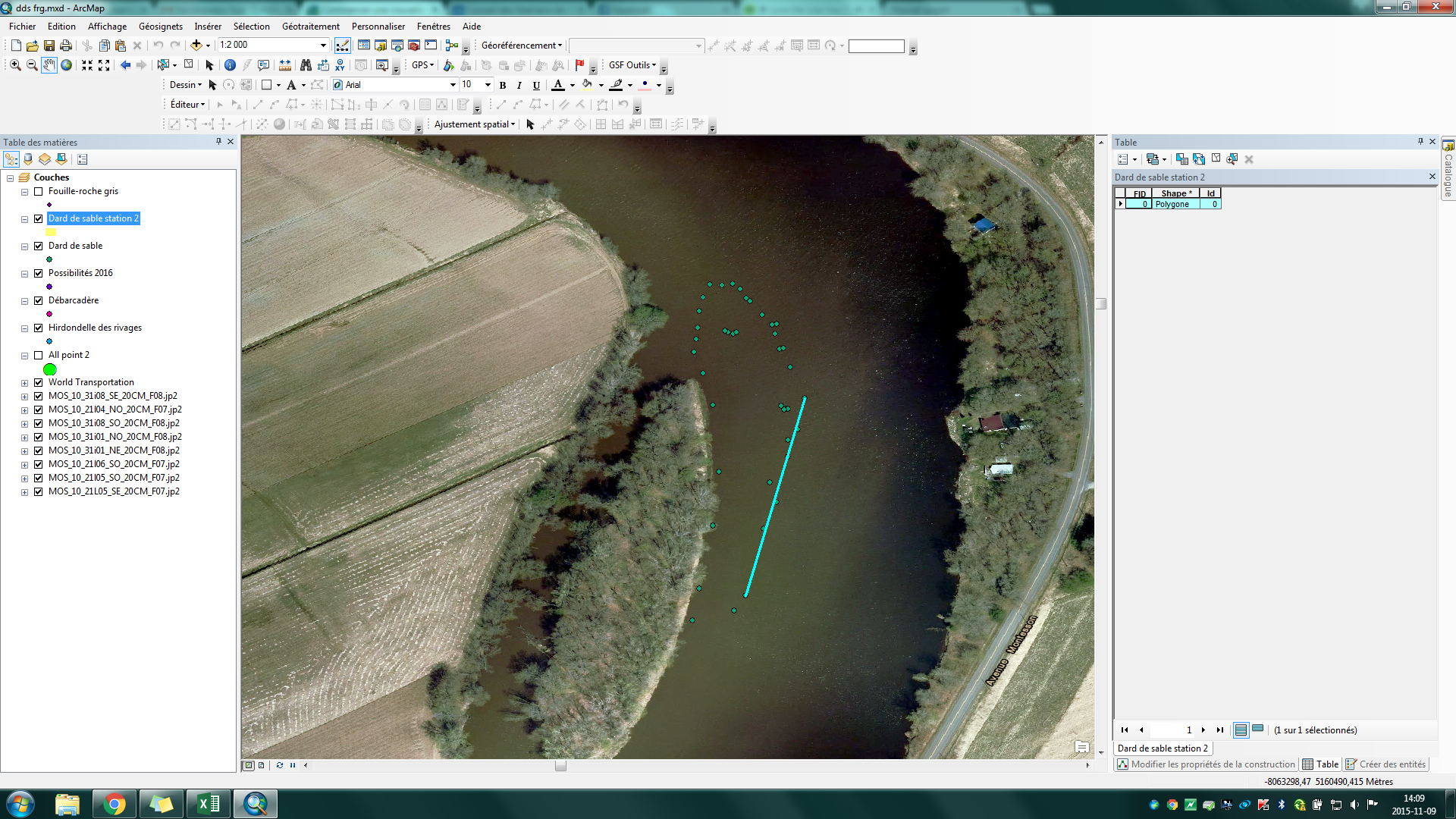
Task: Enable the Fouille-roche gris layer
Action: [39, 191]
